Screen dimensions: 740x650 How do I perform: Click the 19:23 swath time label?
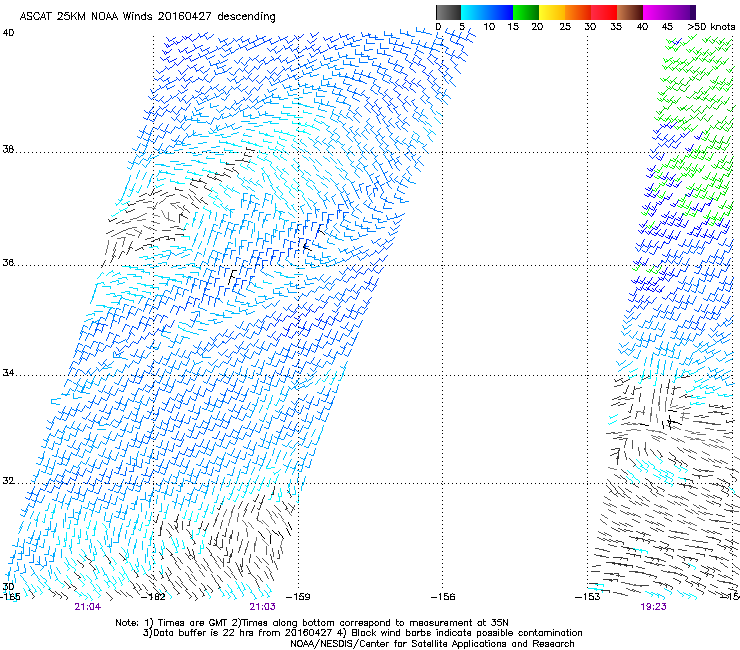(654, 607)
